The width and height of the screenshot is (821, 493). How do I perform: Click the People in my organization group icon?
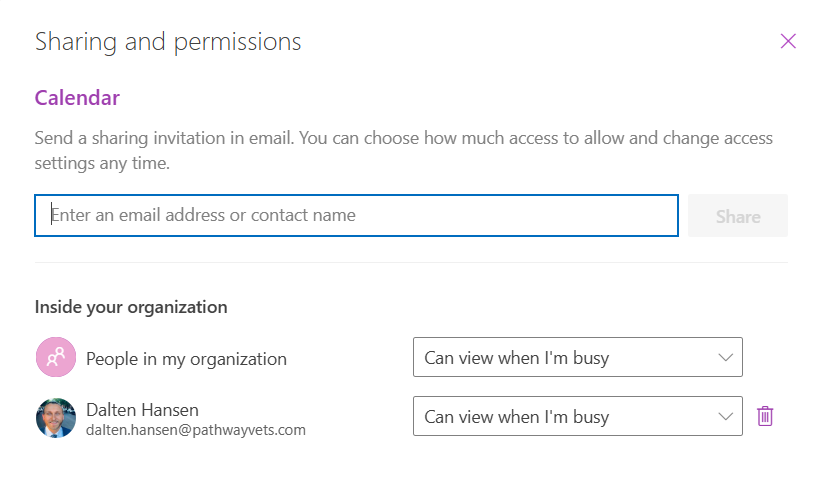(x=56, y=358)
